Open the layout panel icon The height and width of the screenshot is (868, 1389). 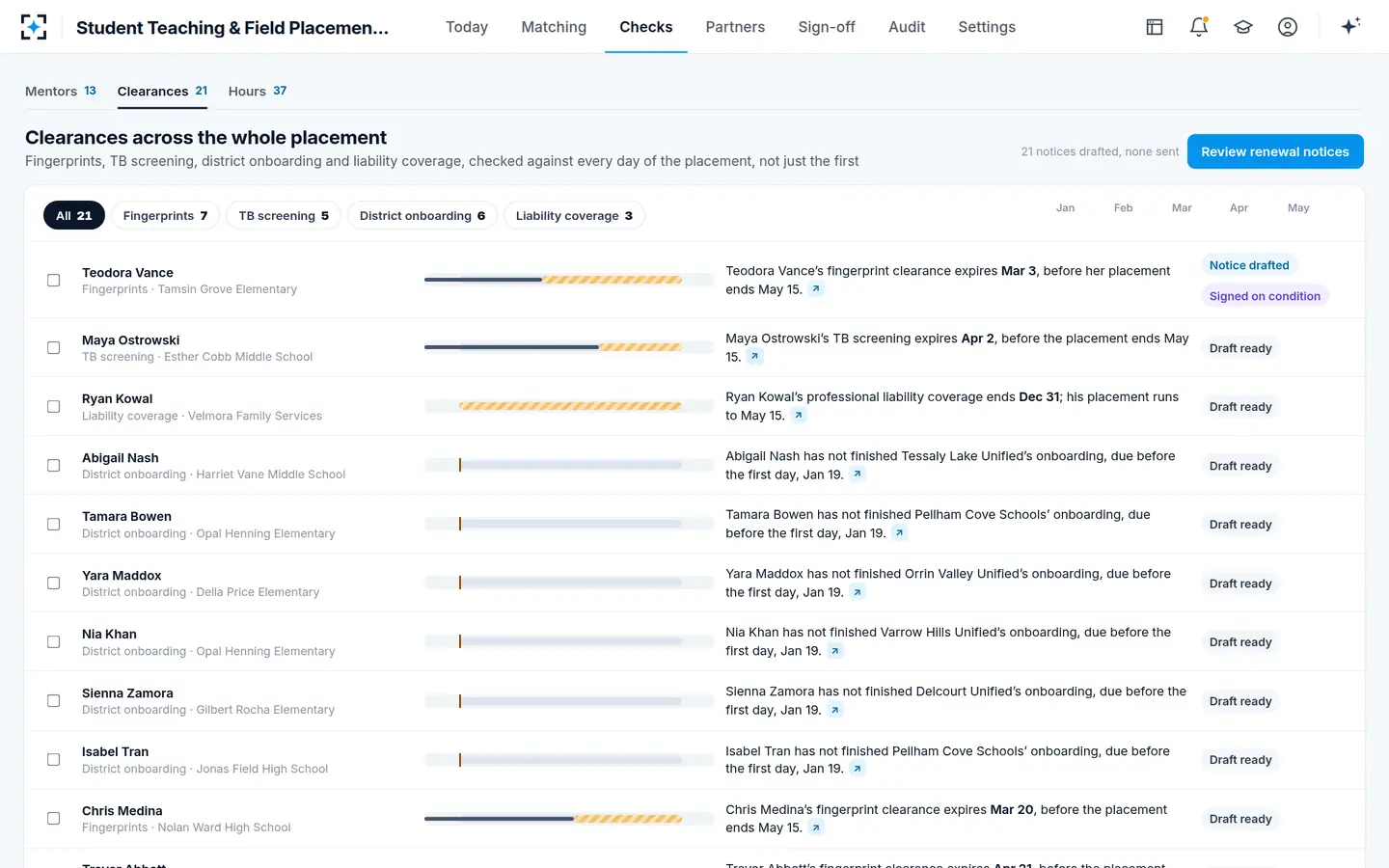click(x=1155, y=27)
